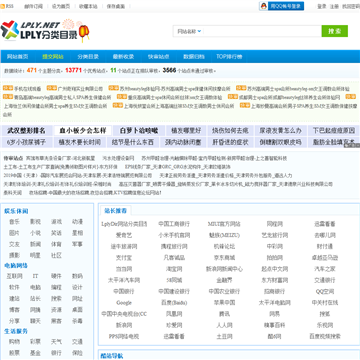Open the 购物 subcategory
Viewport: 360px width, 360px height.
click(14, 342)
